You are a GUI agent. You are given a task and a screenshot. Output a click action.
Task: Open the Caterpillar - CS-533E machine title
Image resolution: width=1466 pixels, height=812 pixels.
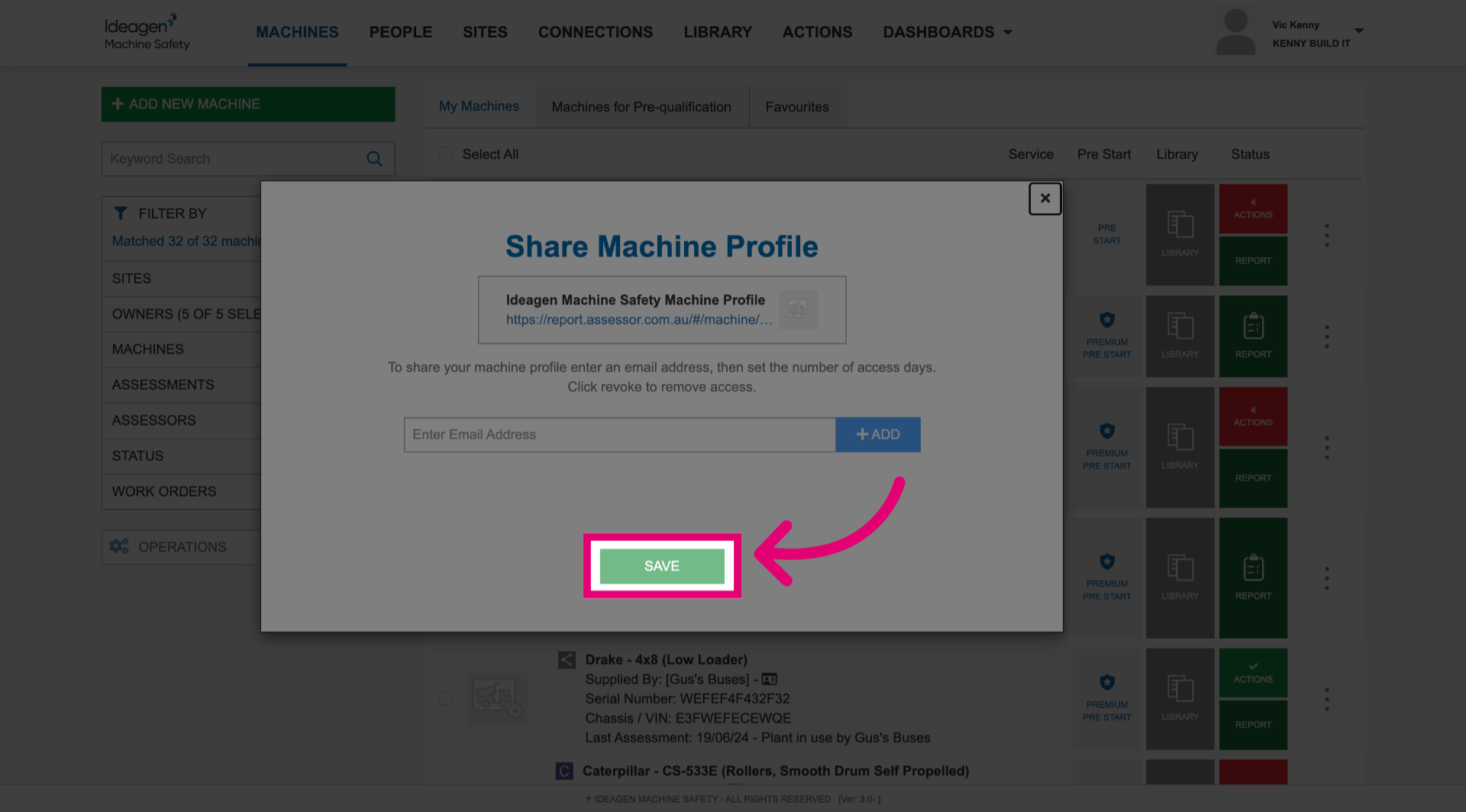coord(776,771)
